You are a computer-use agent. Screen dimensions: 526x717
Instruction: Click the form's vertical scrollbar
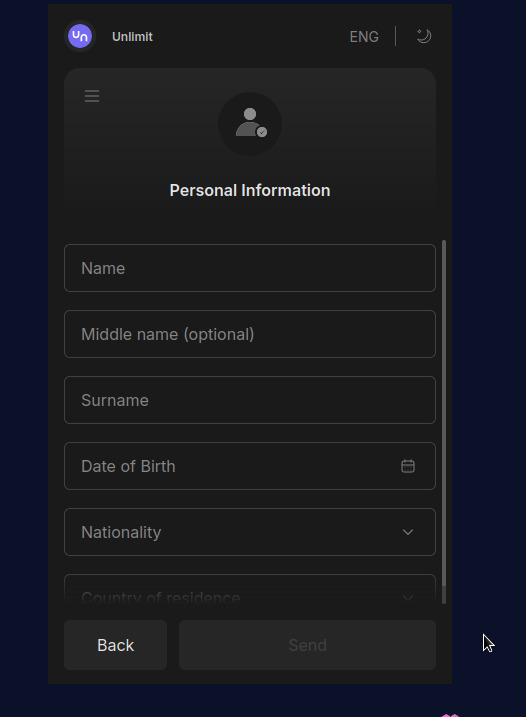(x=444, y=422)
